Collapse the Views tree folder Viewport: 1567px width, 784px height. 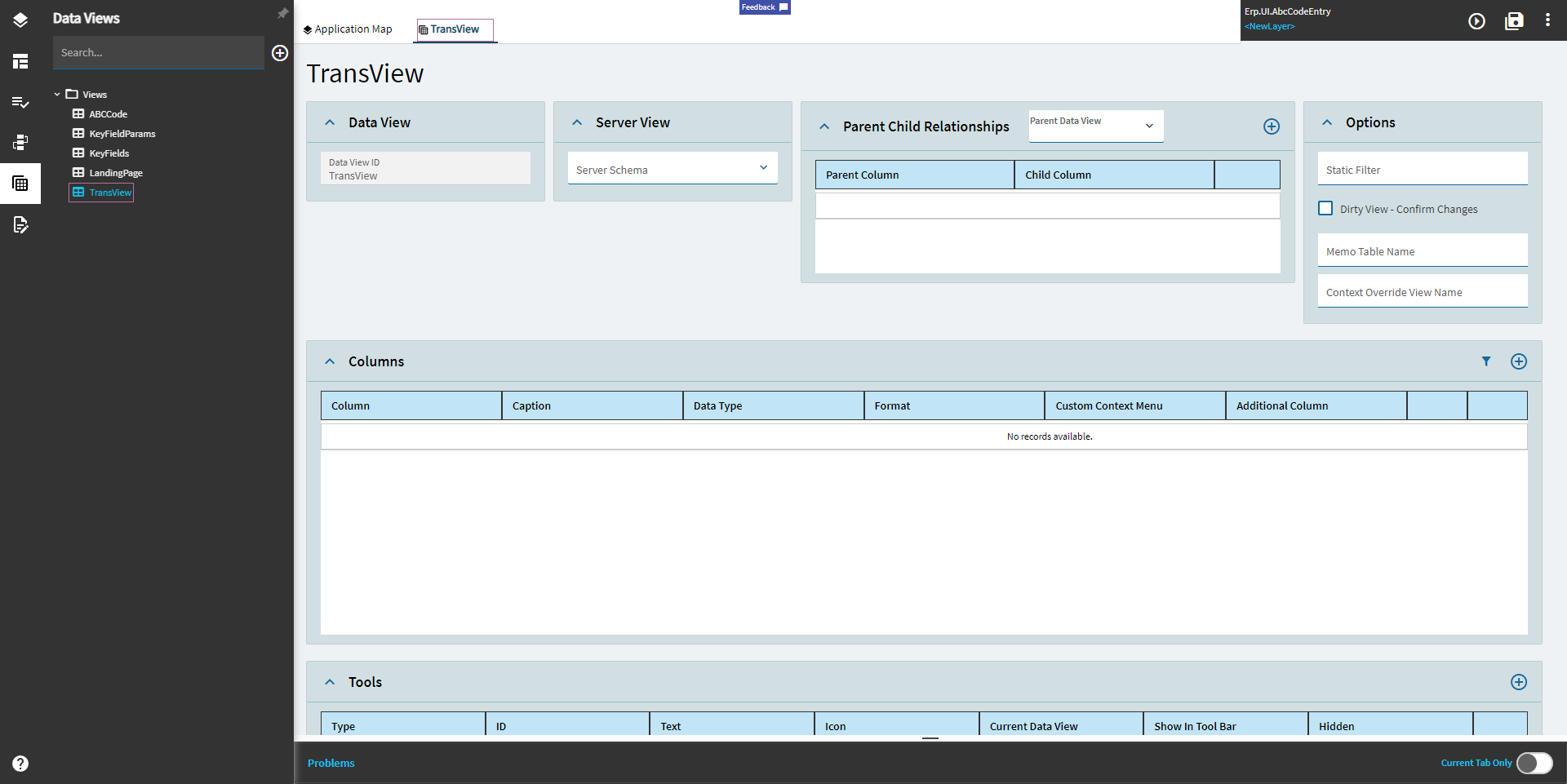click(x=57, y=95)
